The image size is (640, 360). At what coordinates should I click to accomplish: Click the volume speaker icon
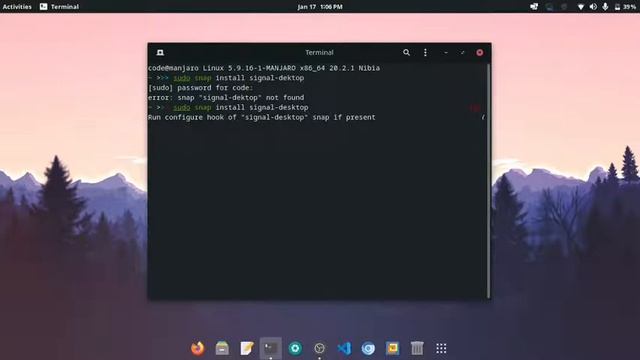(x=593, y=7)
